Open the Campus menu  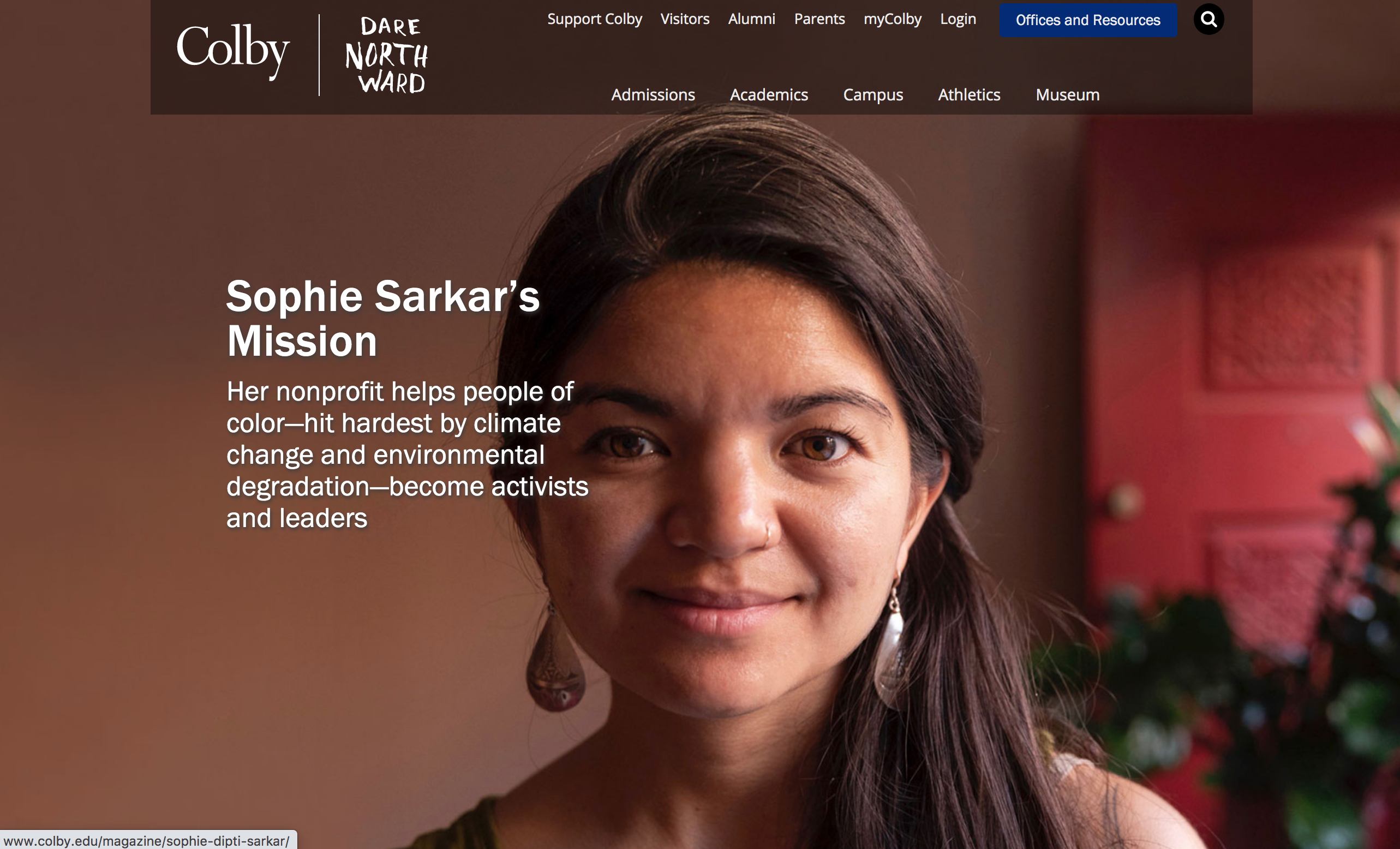pos(873,94)
